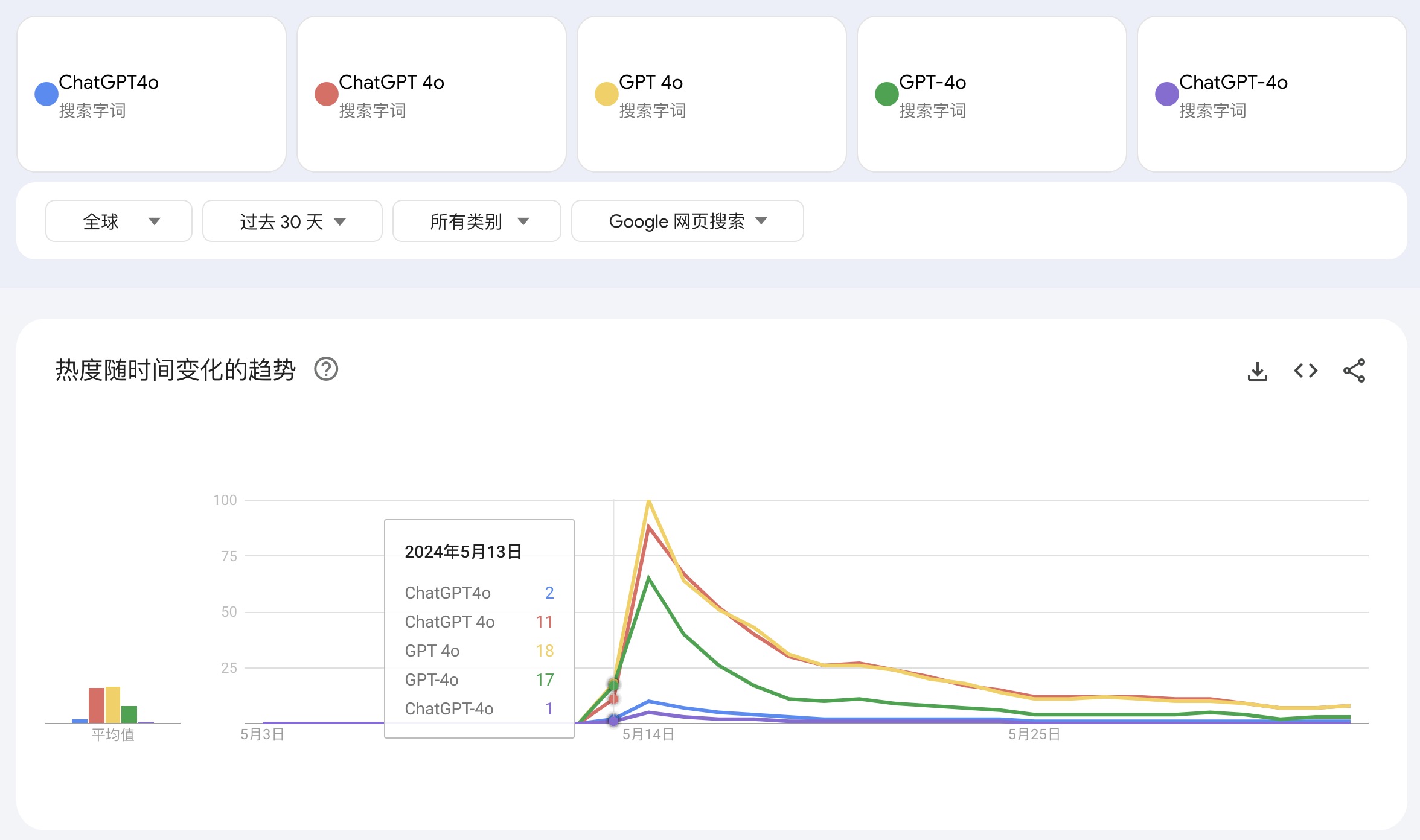Open the 所有类别 category dropdown
Image resolution: width=1420 pixels, height=840 pixels.
pos(477,221)
